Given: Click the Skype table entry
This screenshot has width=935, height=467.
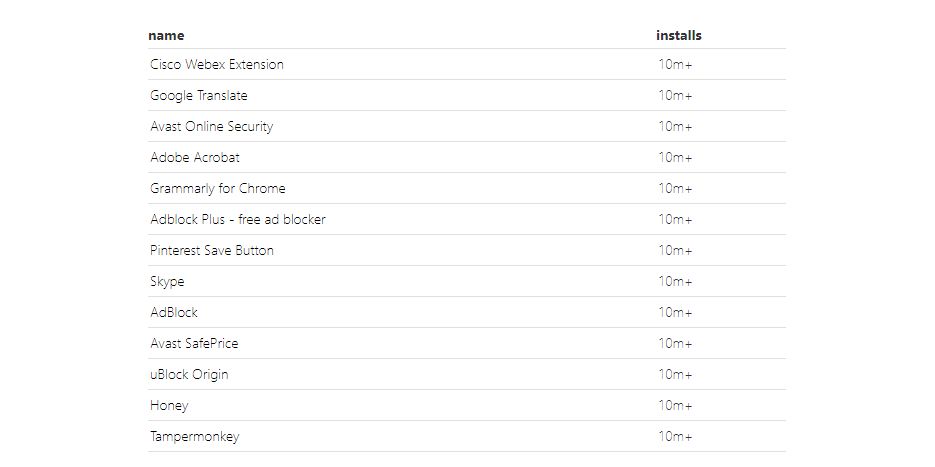Looking at the screenshot, I should [x=167, y=282].
